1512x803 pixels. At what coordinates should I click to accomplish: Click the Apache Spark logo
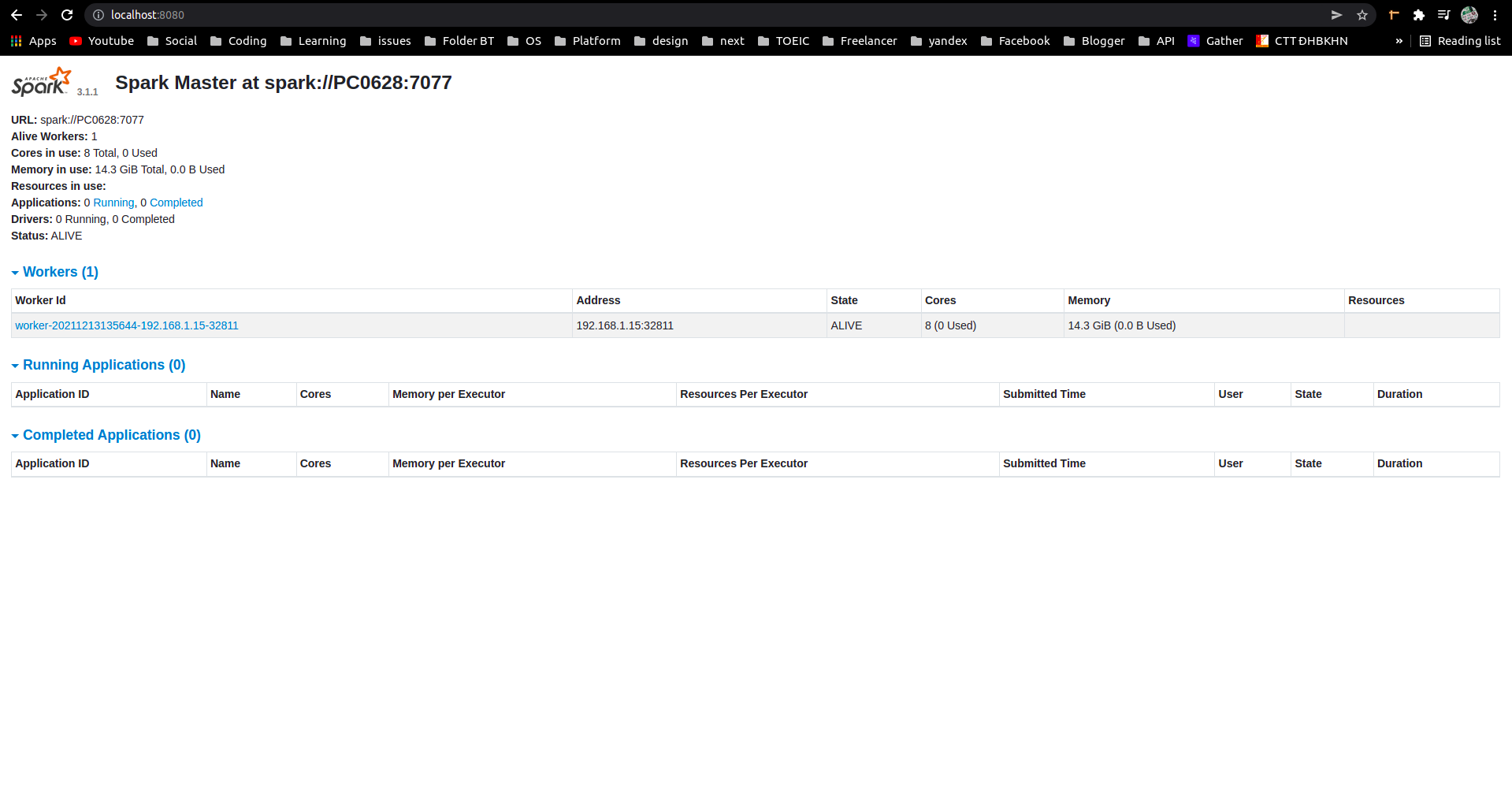[x=41, y=82]
